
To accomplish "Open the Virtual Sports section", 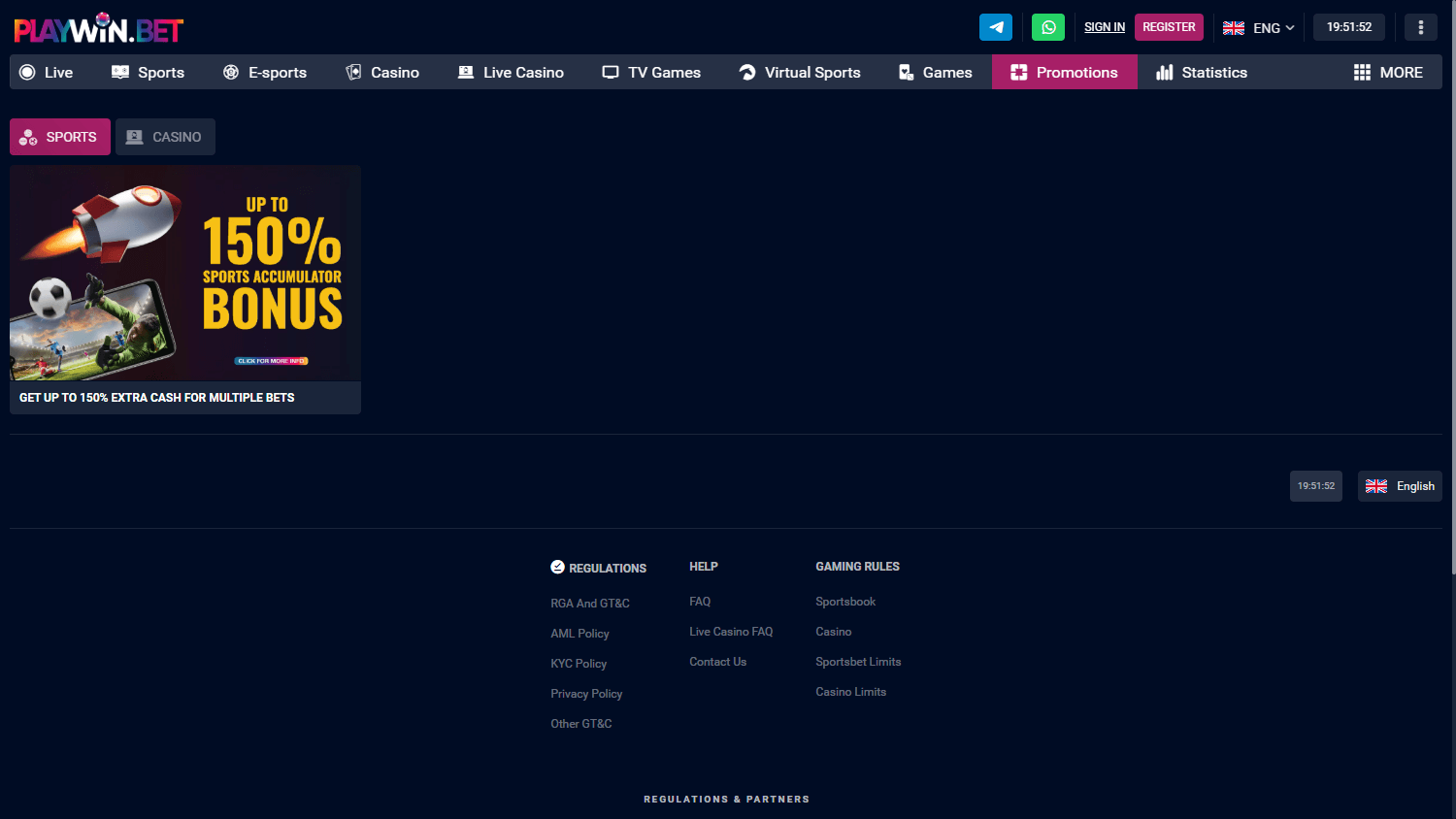I will [799, 72].
